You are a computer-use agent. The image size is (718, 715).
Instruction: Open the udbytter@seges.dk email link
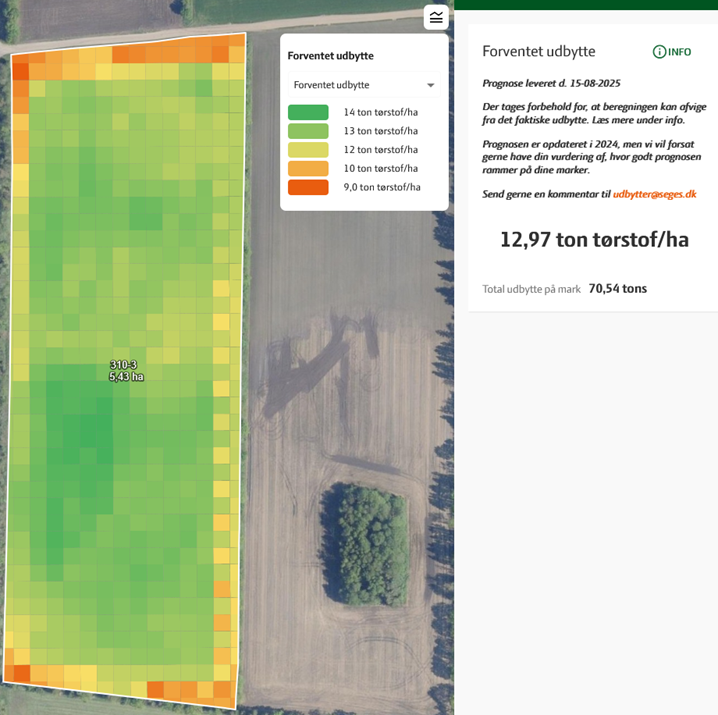654,194
